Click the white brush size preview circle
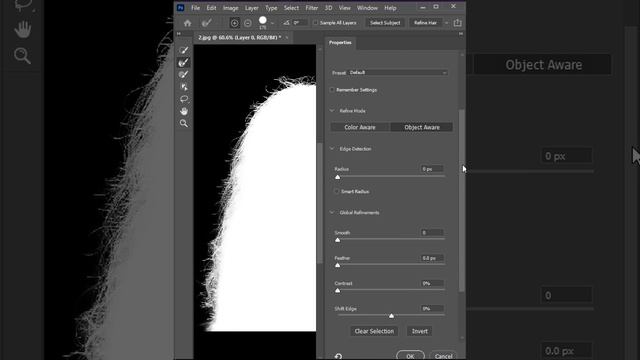Image resolution: width=640 pixels, height=360 pixels. click(x=262, y=20)
